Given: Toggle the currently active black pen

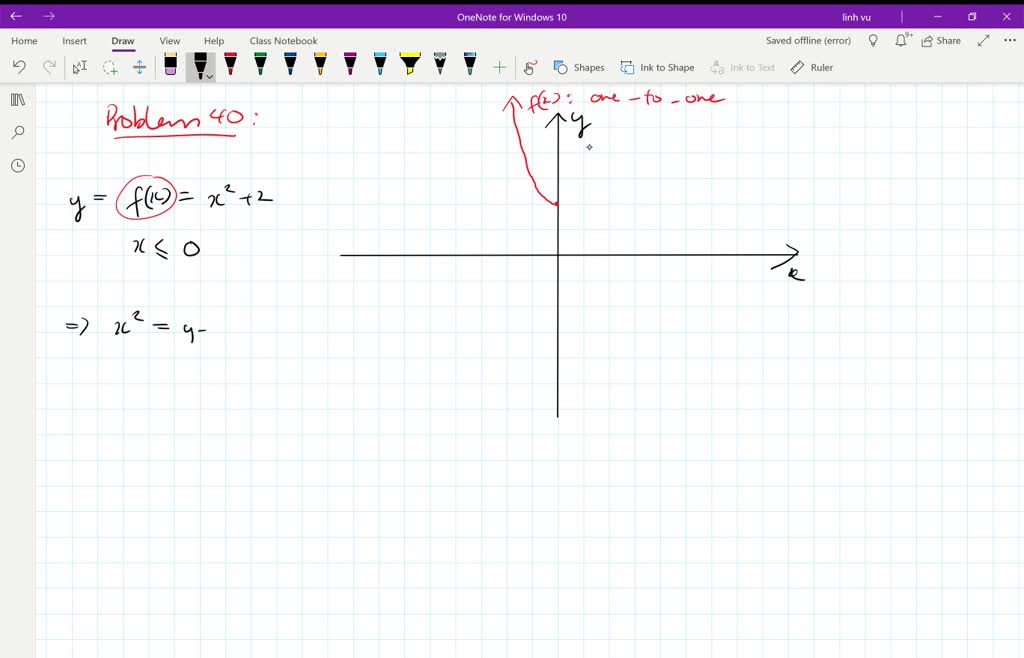Looking at the screenshot, I should coord(198,66).
